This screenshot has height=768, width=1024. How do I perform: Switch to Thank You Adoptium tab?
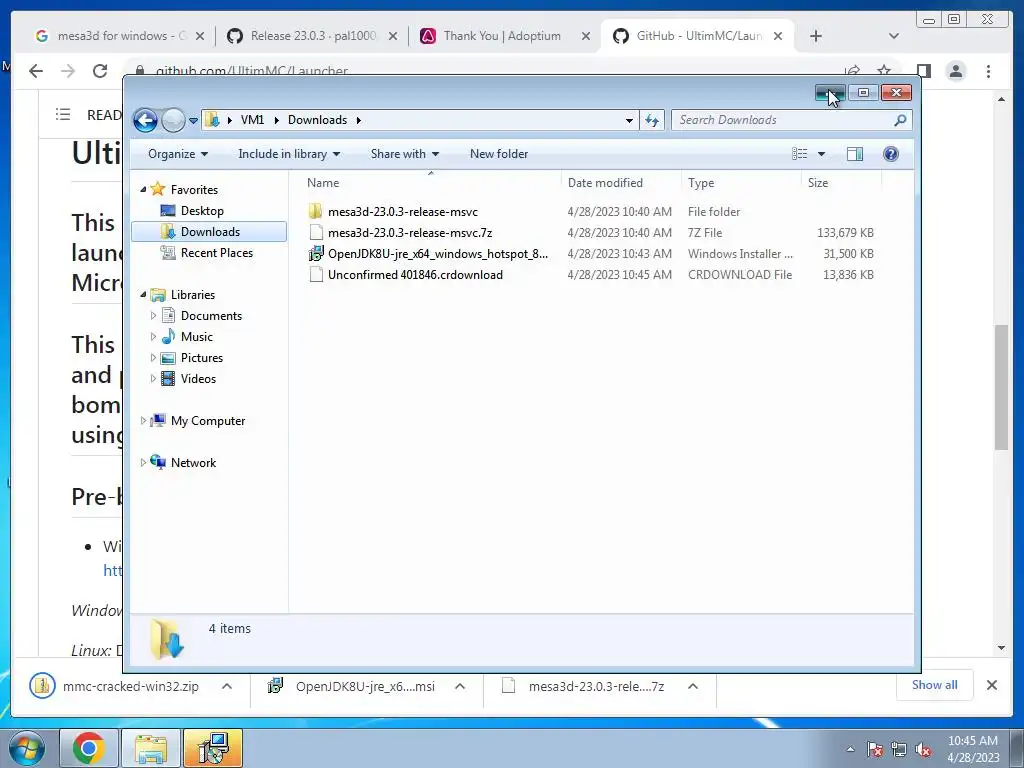[x=502, y=36]
